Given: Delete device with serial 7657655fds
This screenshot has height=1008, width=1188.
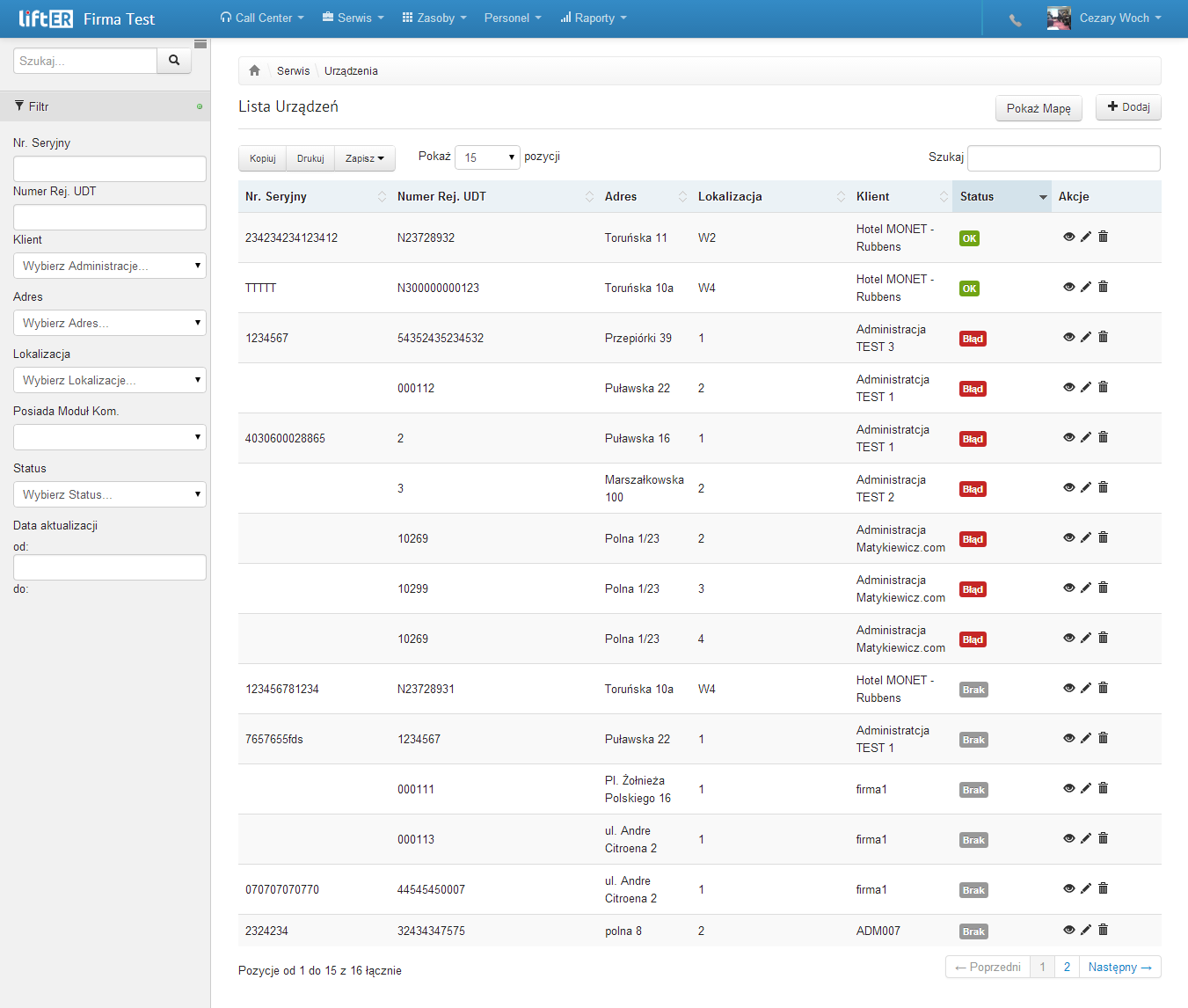Looking at the screenshot, I should point(1103,738).
